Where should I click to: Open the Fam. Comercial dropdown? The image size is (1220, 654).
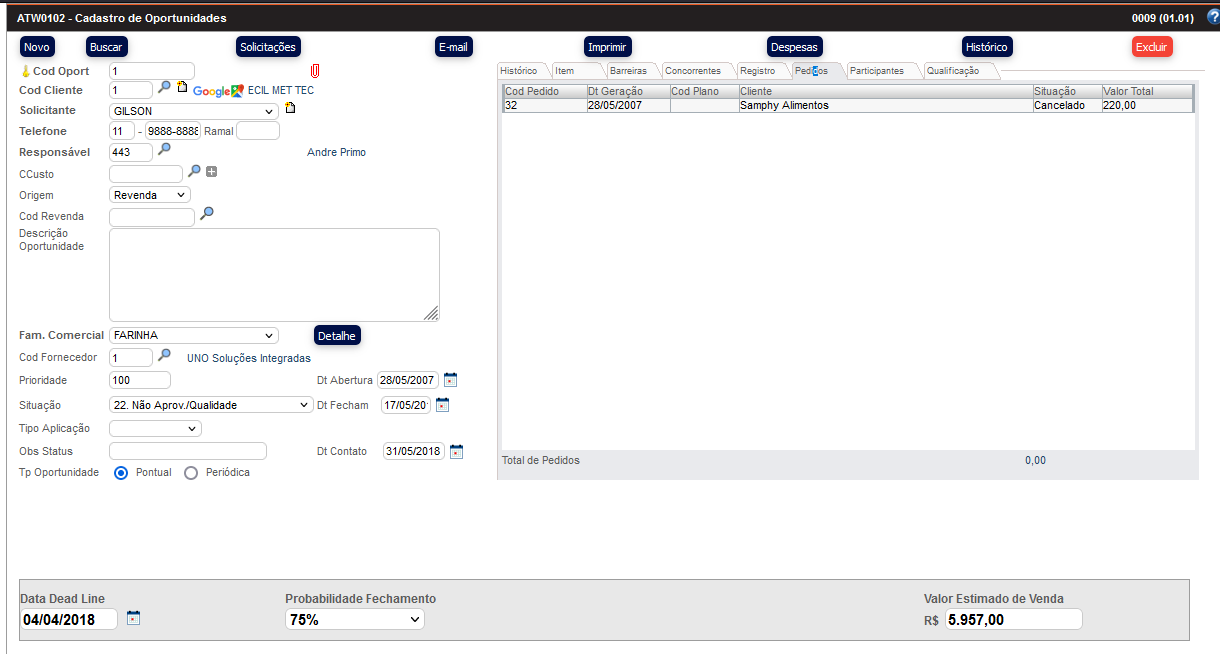(x=193, y=336)
